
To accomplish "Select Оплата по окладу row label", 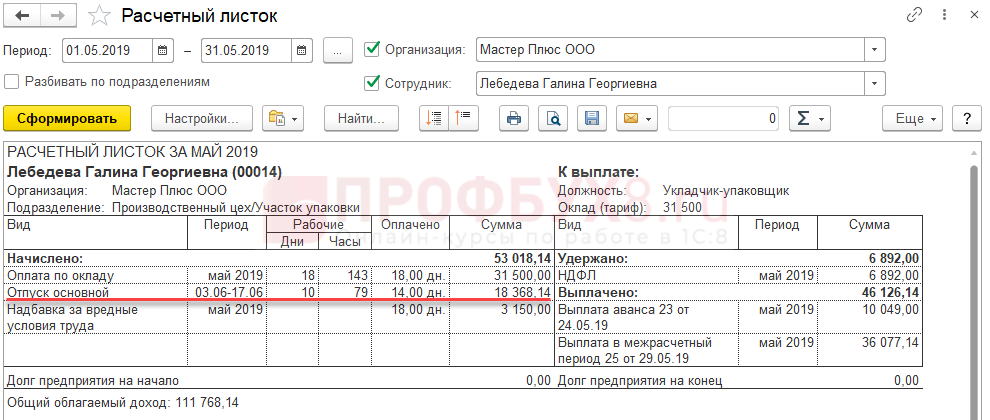I will point(61,275).
